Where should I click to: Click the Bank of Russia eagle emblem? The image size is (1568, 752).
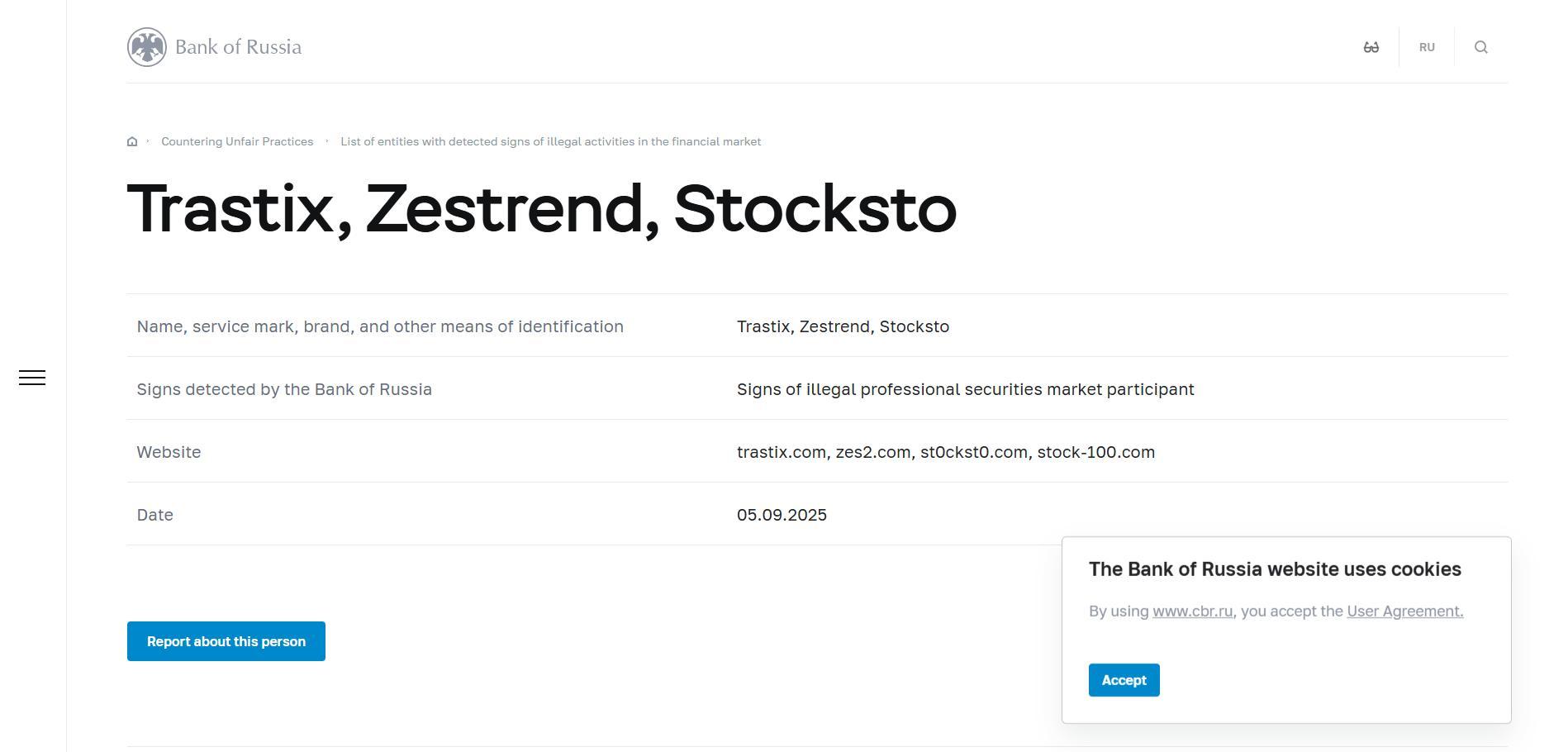tap(147, 47)
